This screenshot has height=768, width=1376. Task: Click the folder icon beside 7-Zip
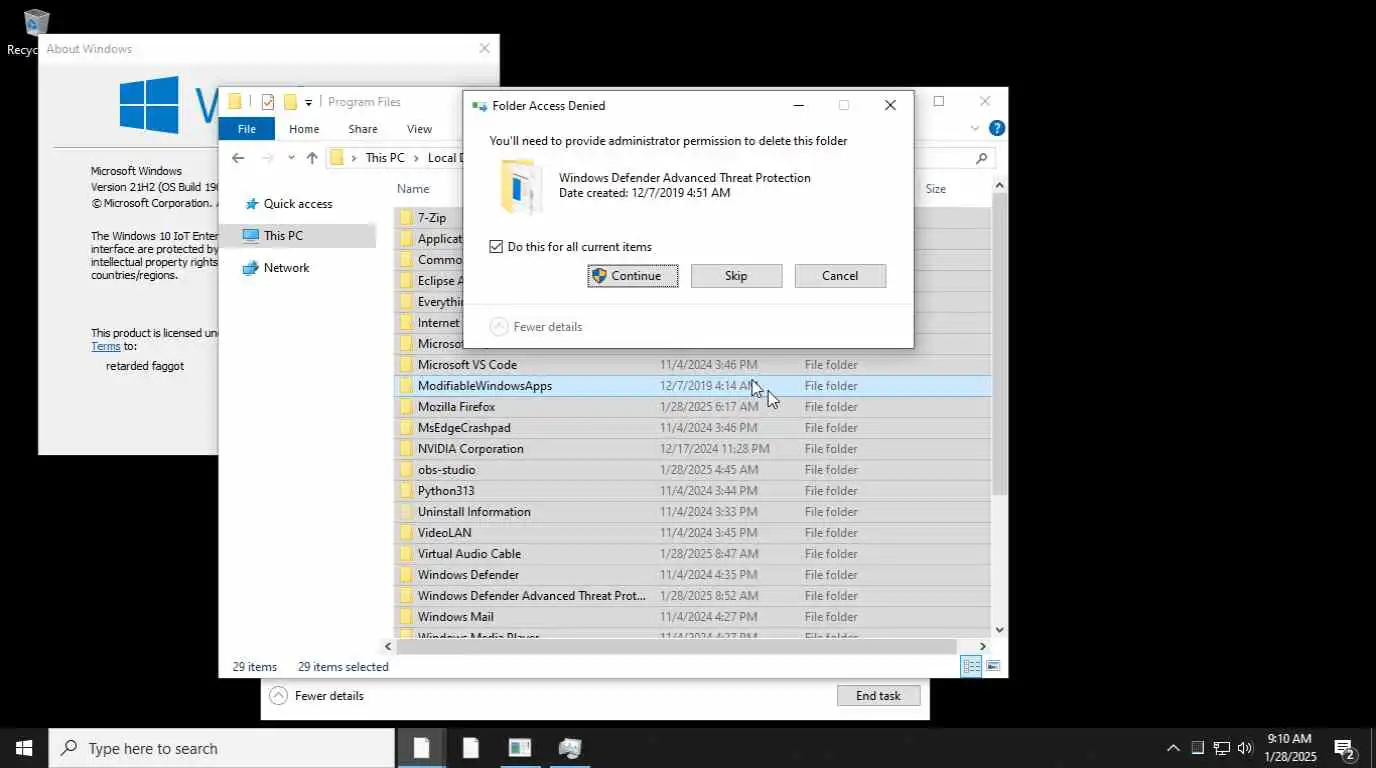(x=406, y=217)
